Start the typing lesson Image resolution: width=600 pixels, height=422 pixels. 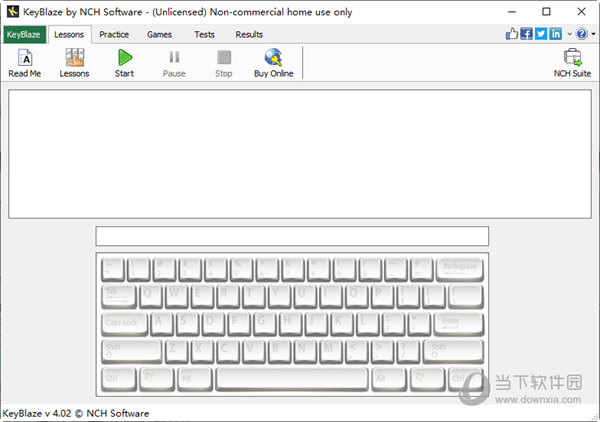[x=124, y=63]
